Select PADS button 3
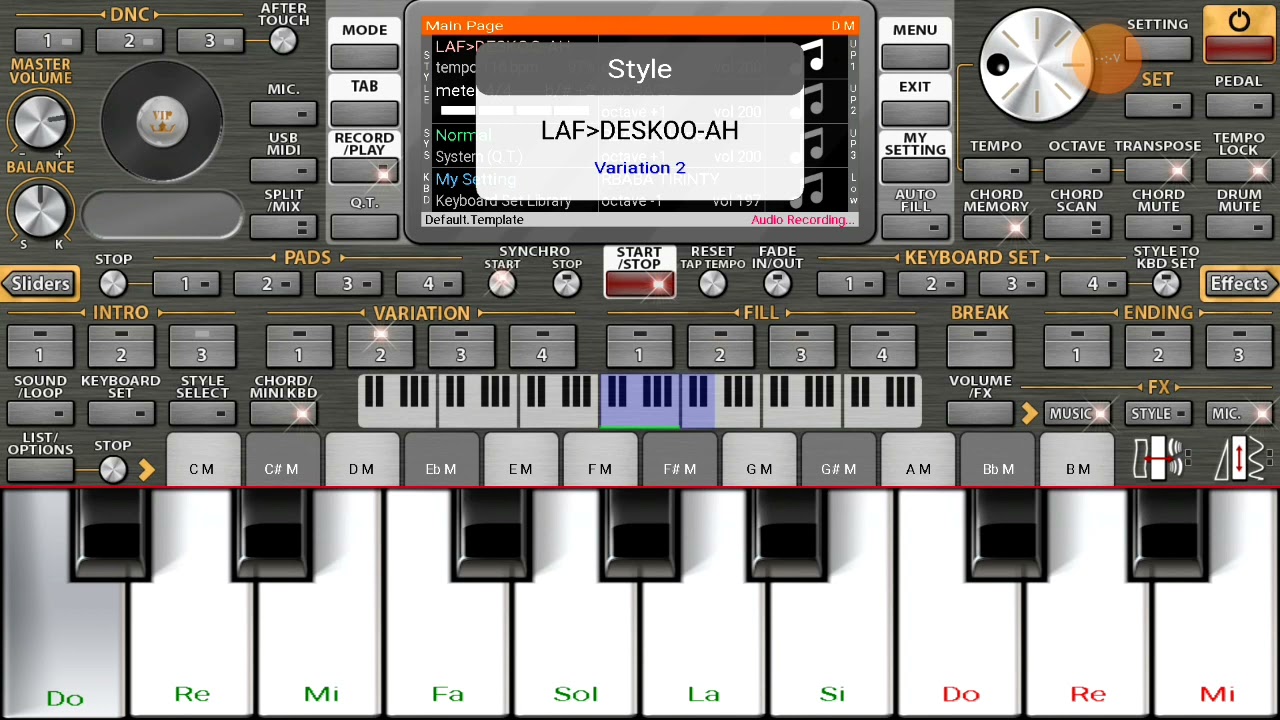This screenshot has width=1280, height=720. click(348, 284)
